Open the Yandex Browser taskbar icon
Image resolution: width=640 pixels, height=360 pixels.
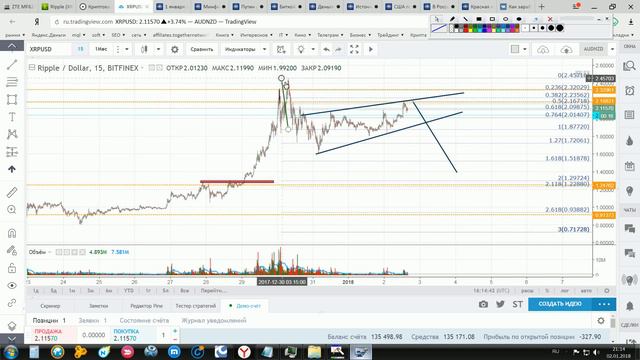(x=244, y=351)
